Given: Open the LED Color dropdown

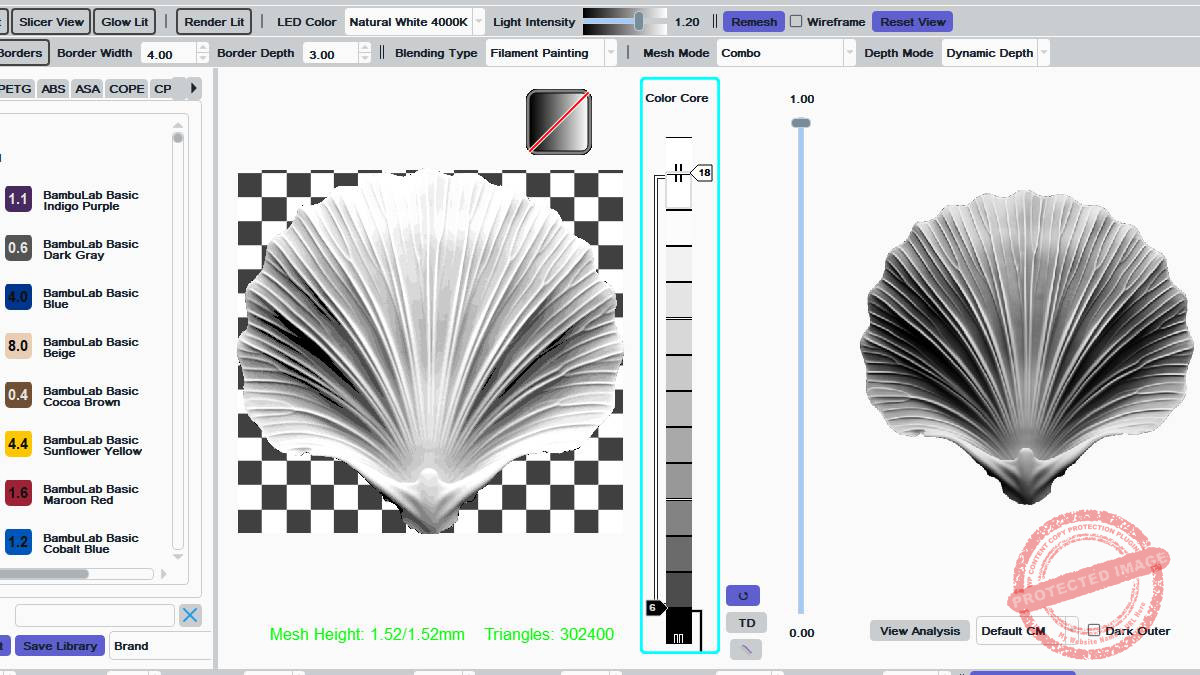Looking at the screenshot, I should [415, 21].
